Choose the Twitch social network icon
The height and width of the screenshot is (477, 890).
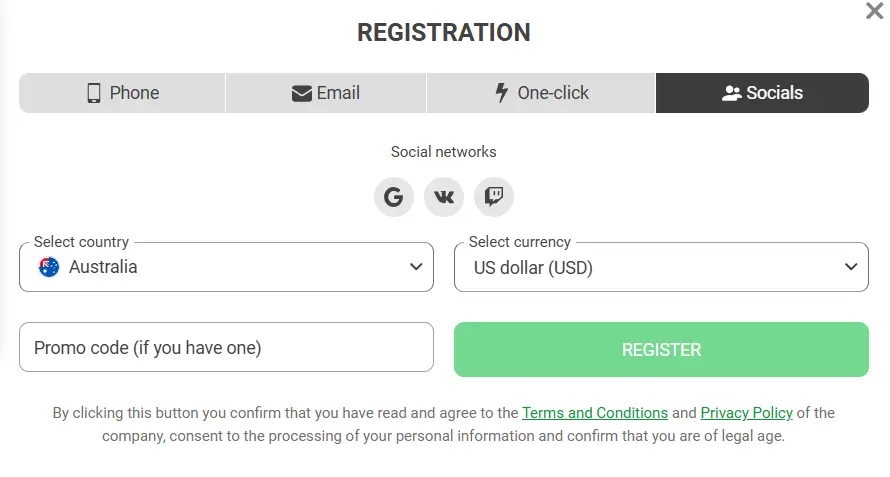pyautogui.click(x=494, y=196)
